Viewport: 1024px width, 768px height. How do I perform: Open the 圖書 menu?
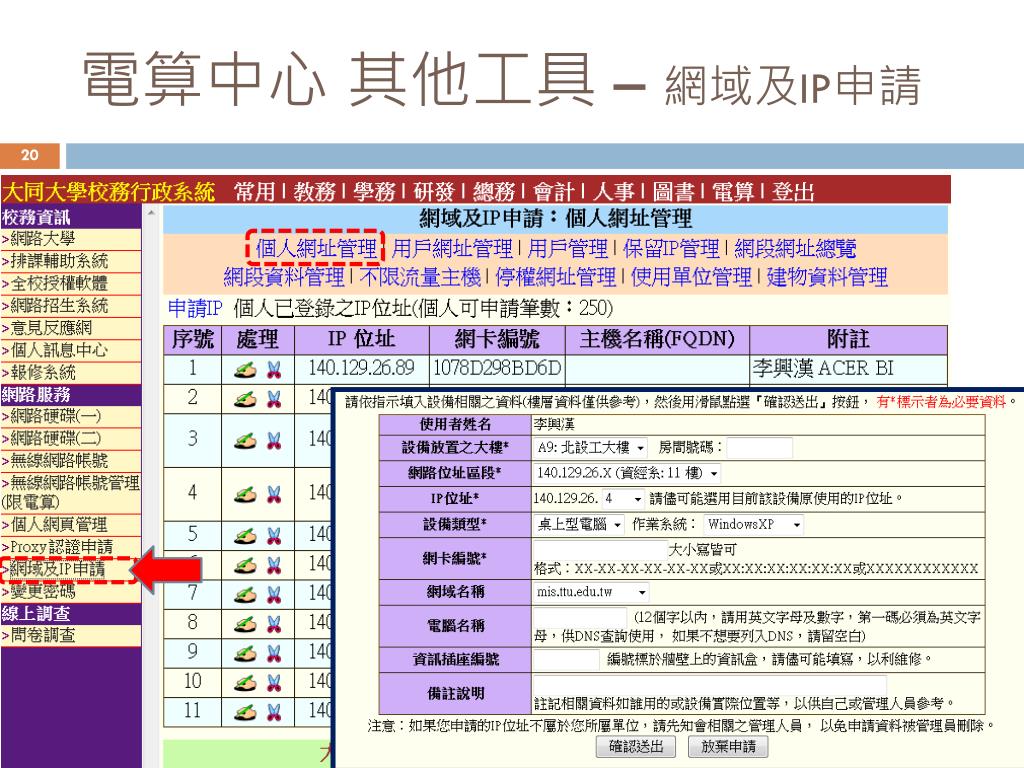tap(673, 191)
